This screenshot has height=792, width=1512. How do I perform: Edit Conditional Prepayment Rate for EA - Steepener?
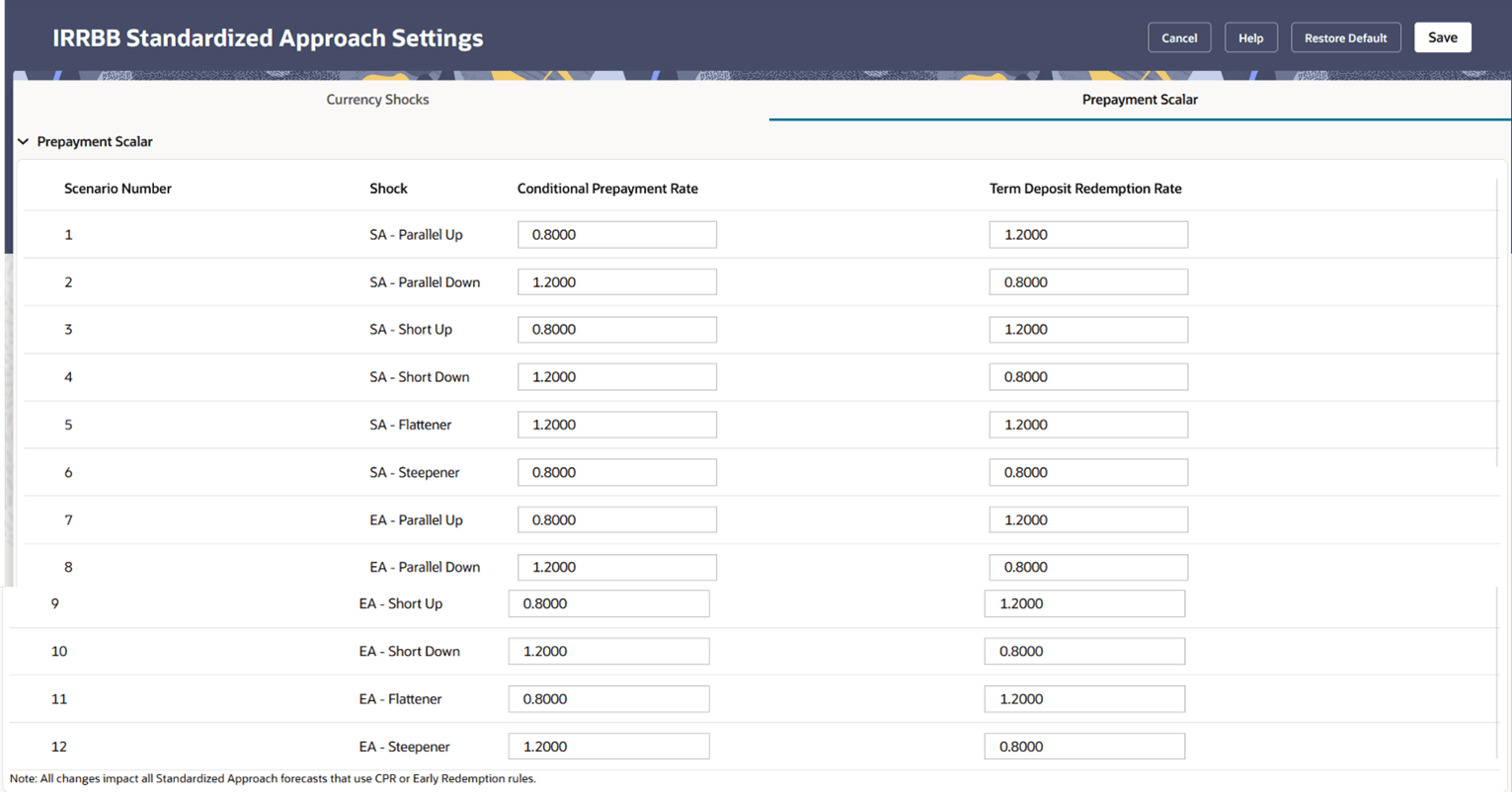pos(608,747)
